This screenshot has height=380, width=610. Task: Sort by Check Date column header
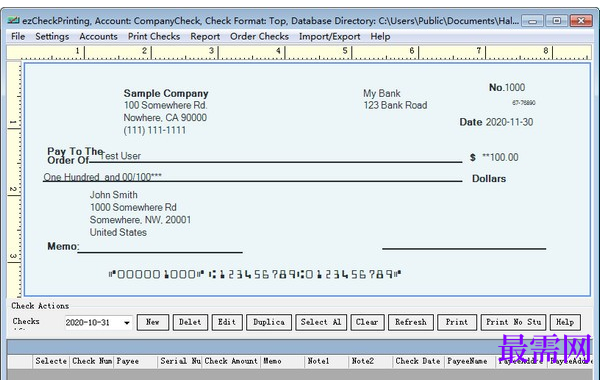coord(418,361)
